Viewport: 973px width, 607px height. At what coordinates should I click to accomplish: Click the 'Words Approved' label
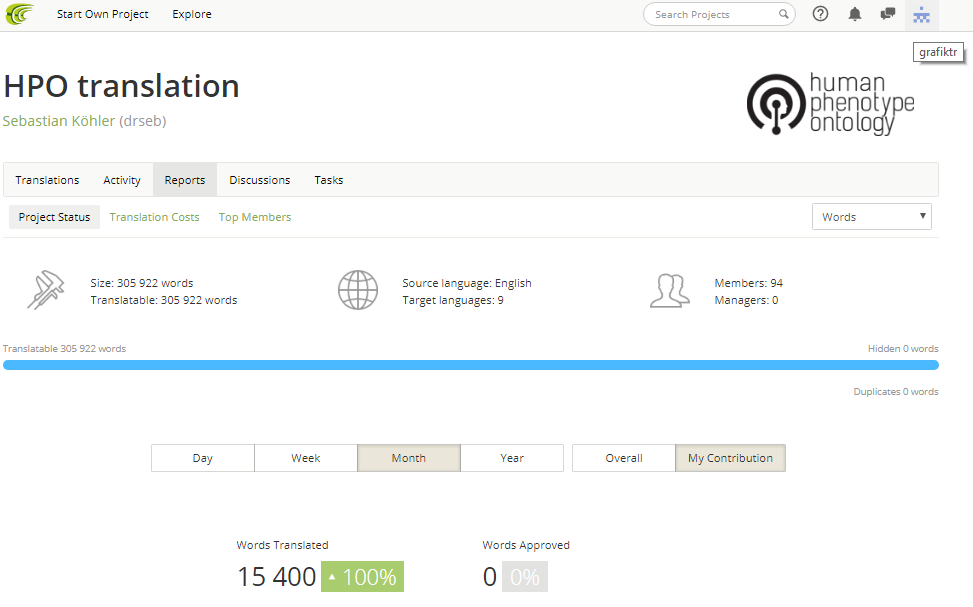pos(526,545)
